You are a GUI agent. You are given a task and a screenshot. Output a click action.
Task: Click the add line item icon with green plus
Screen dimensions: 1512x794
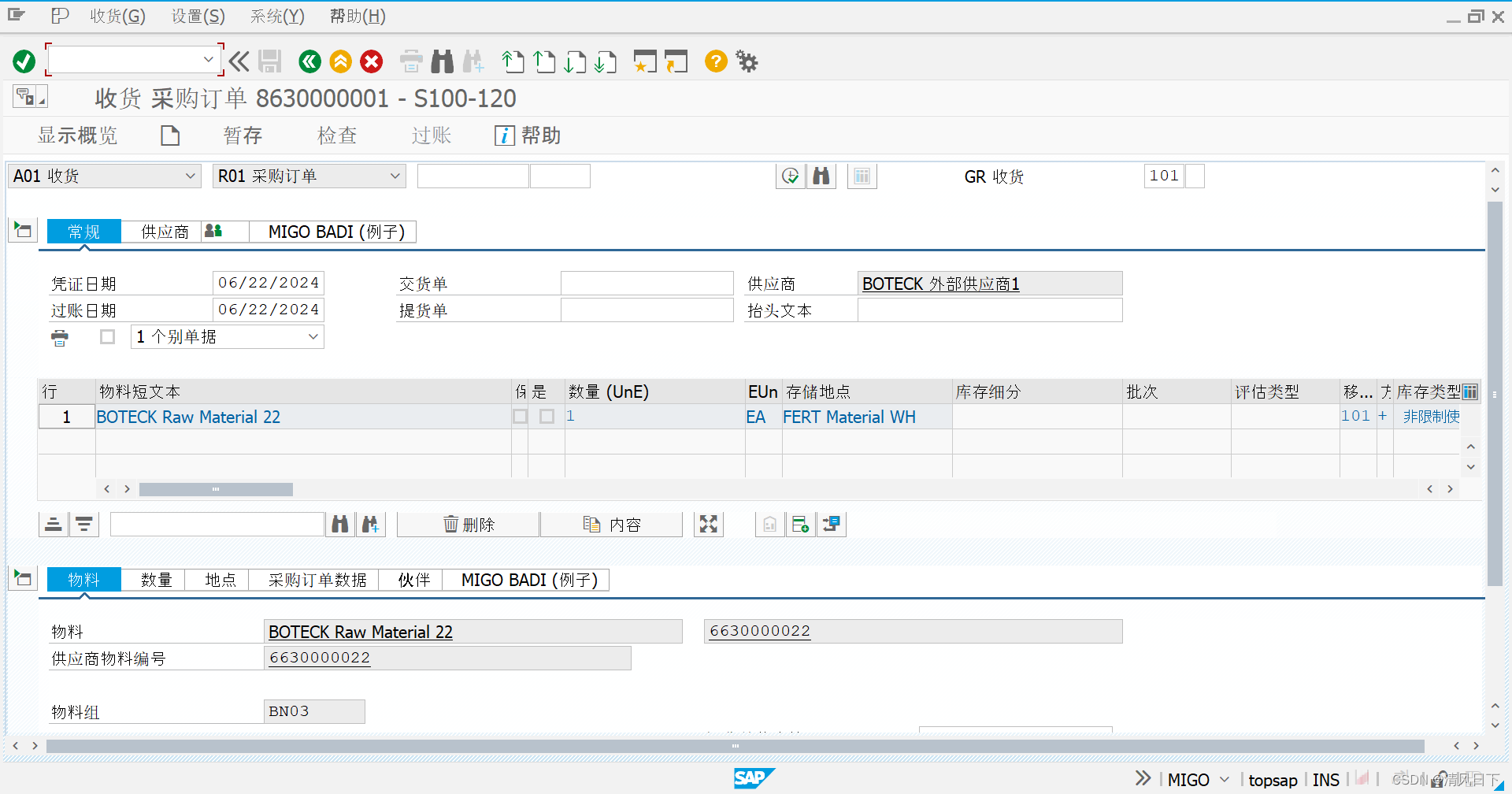click(x=801, y=525)
